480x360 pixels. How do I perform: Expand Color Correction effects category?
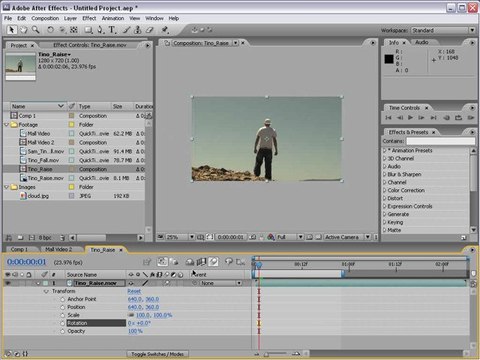[385, 190]
